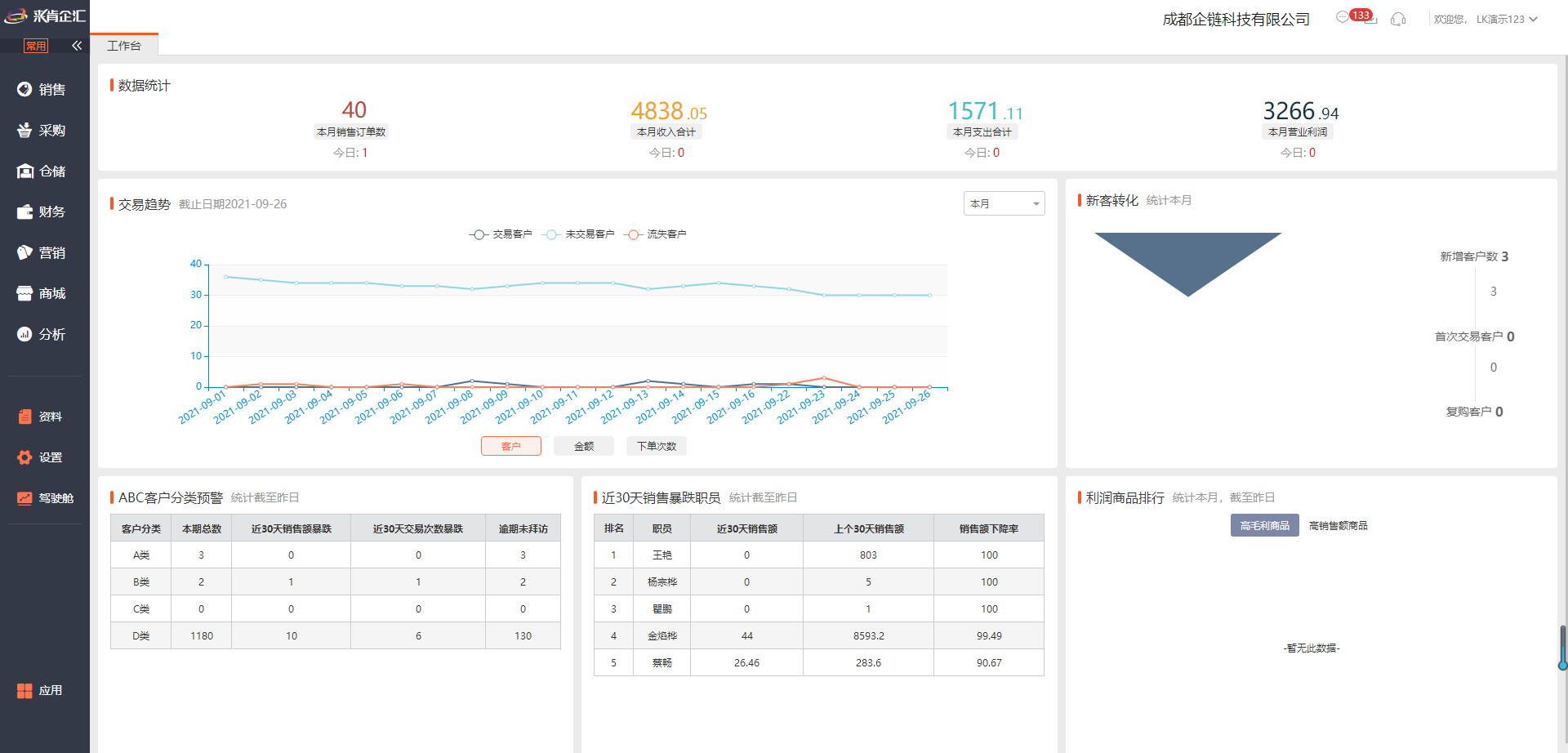Open the 采购 purchasing module icon

coord(24,130)
